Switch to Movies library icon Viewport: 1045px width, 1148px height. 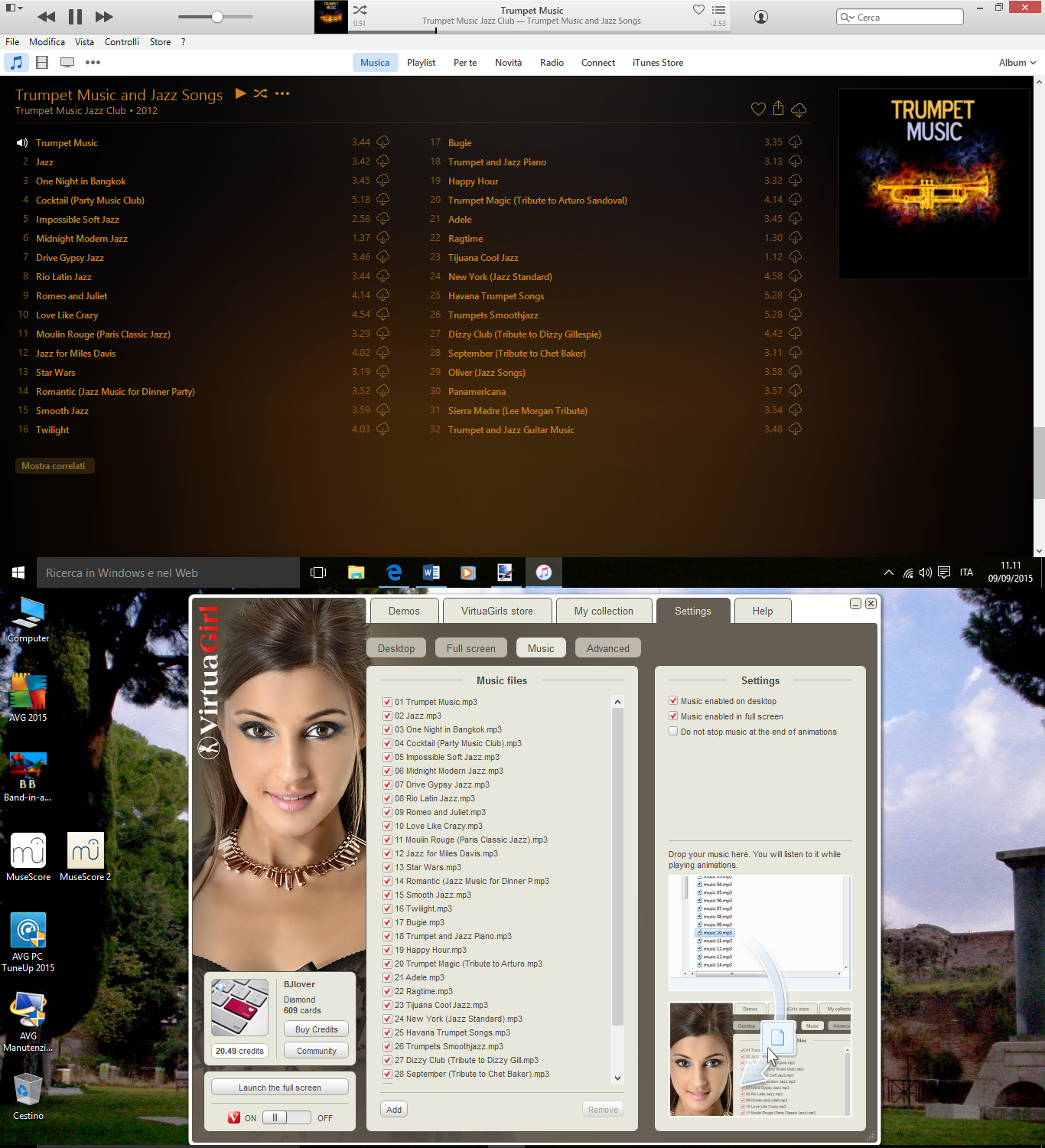pyautogui.click(x=42, y=63)
